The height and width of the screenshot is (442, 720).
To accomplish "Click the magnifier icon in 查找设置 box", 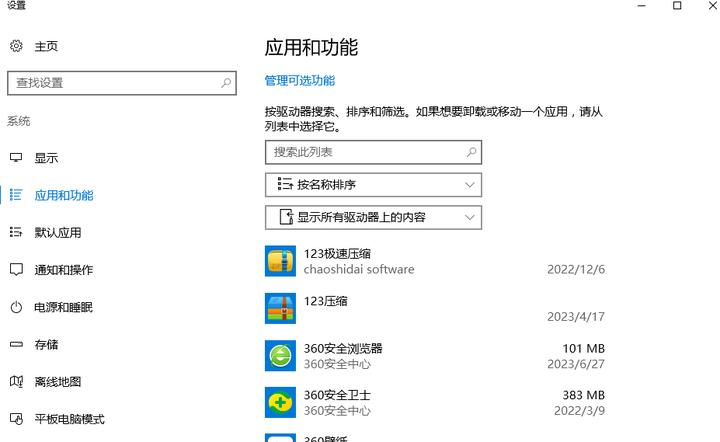I will pos(226,83).
